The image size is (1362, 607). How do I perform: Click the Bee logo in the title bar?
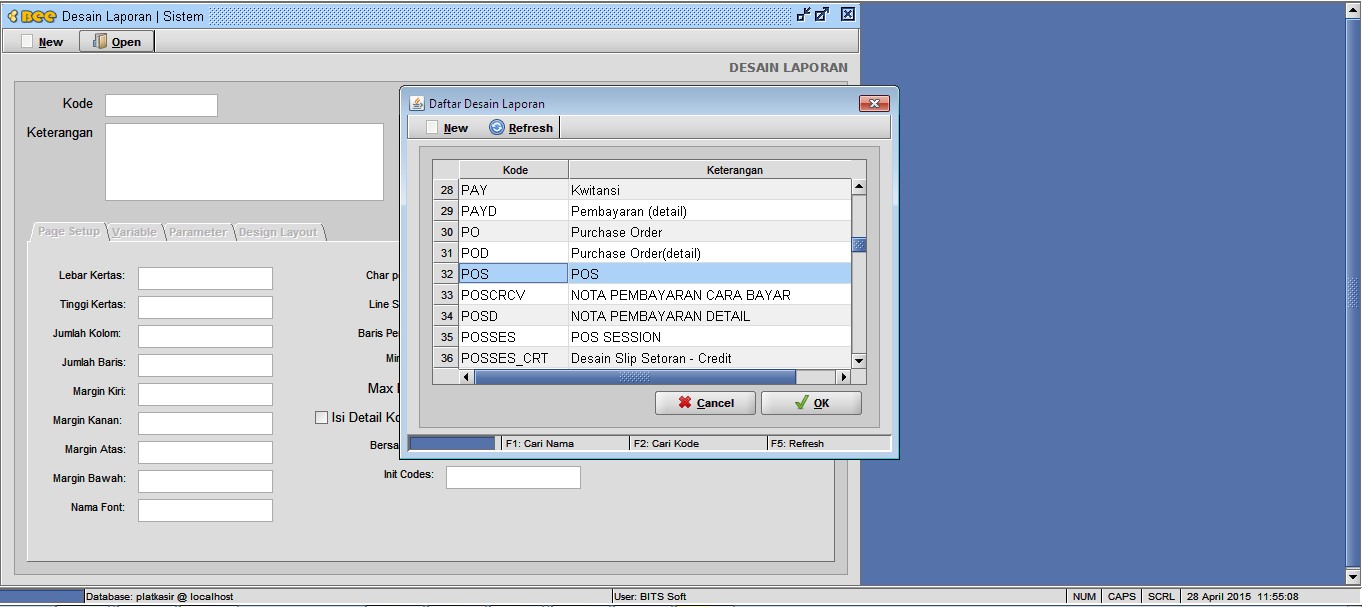[x=32, y=16]
